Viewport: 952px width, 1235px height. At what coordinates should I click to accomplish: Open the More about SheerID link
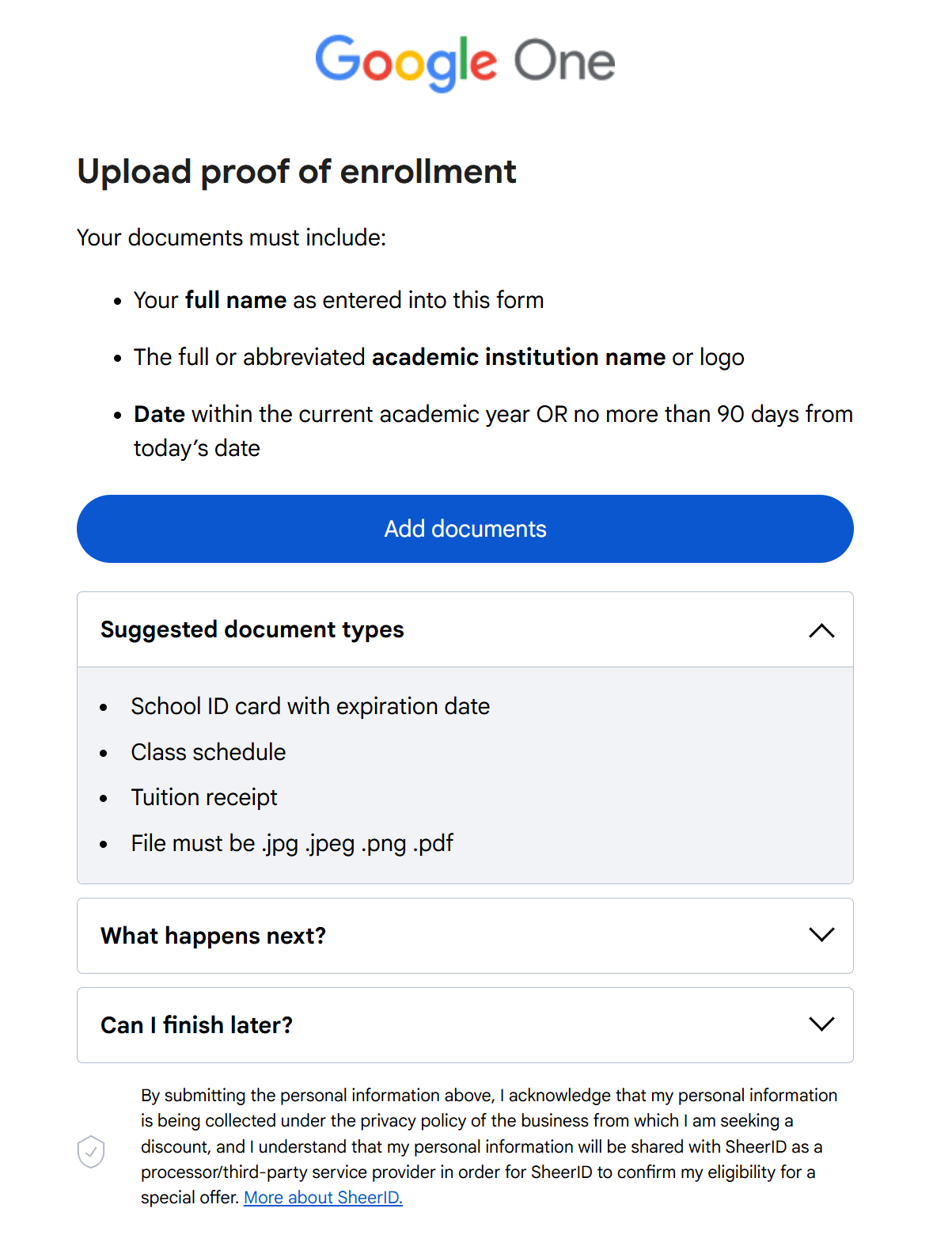click(x=323, y=1197)
